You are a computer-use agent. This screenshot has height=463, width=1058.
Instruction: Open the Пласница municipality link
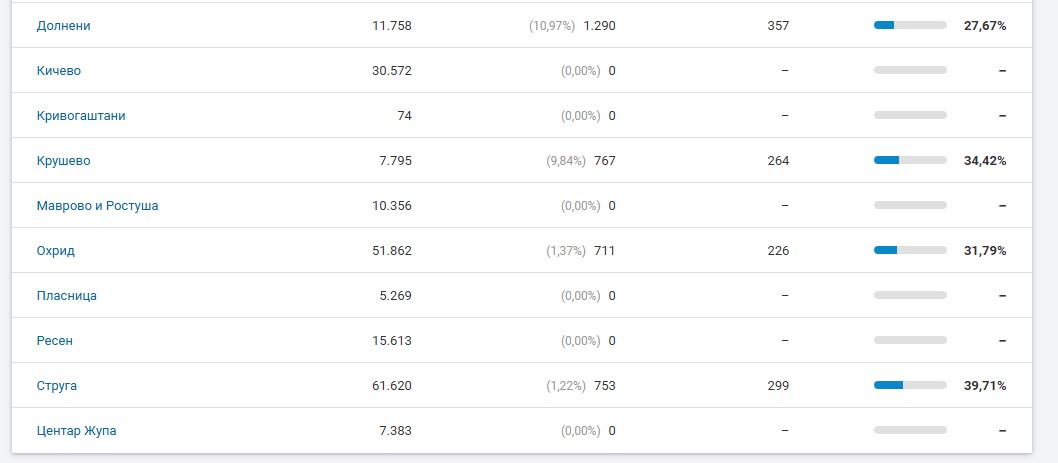(x=67, y=296)
